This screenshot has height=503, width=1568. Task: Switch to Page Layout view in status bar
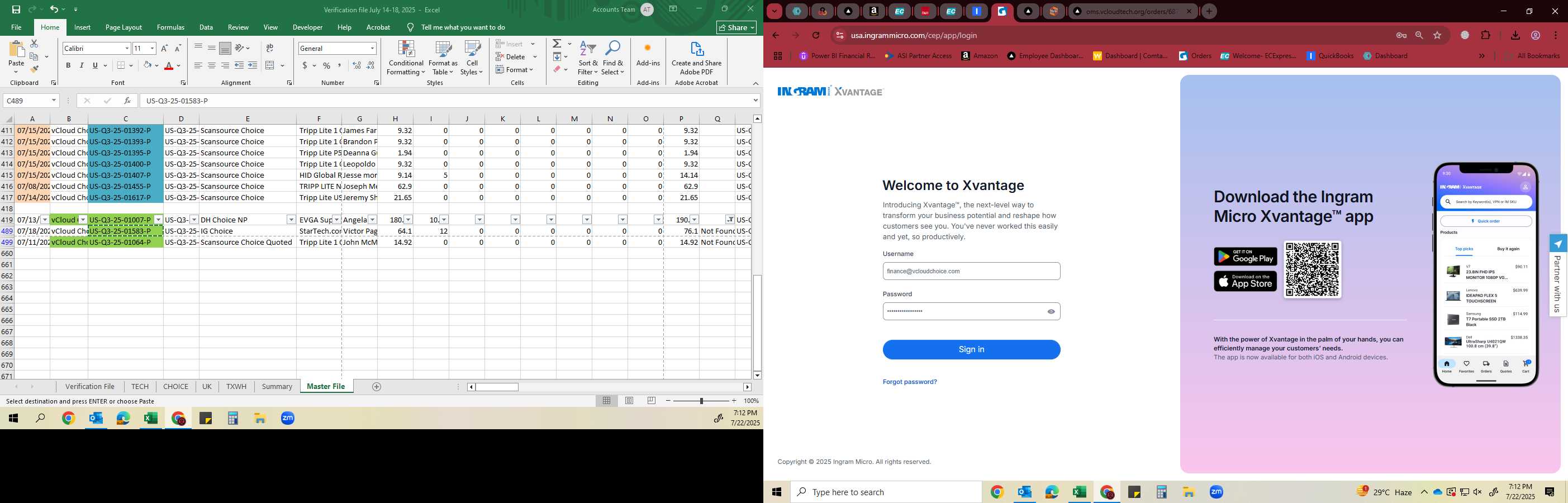(x=629, y=401)
